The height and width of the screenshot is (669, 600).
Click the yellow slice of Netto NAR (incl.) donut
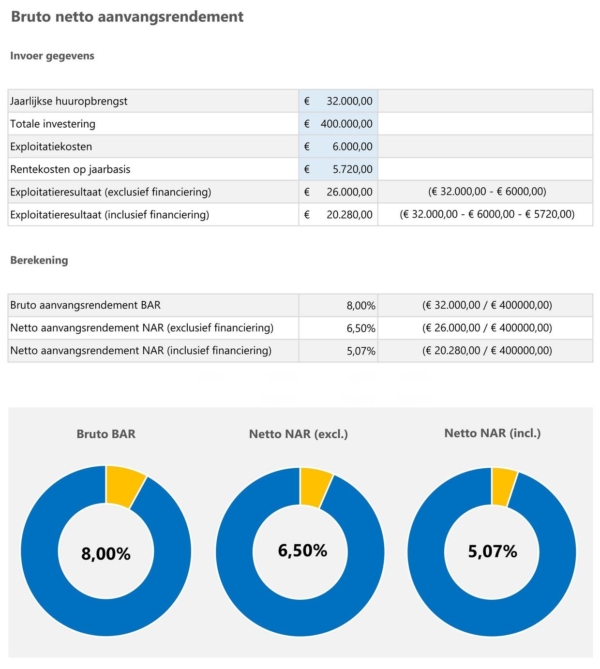click(504, 484)
